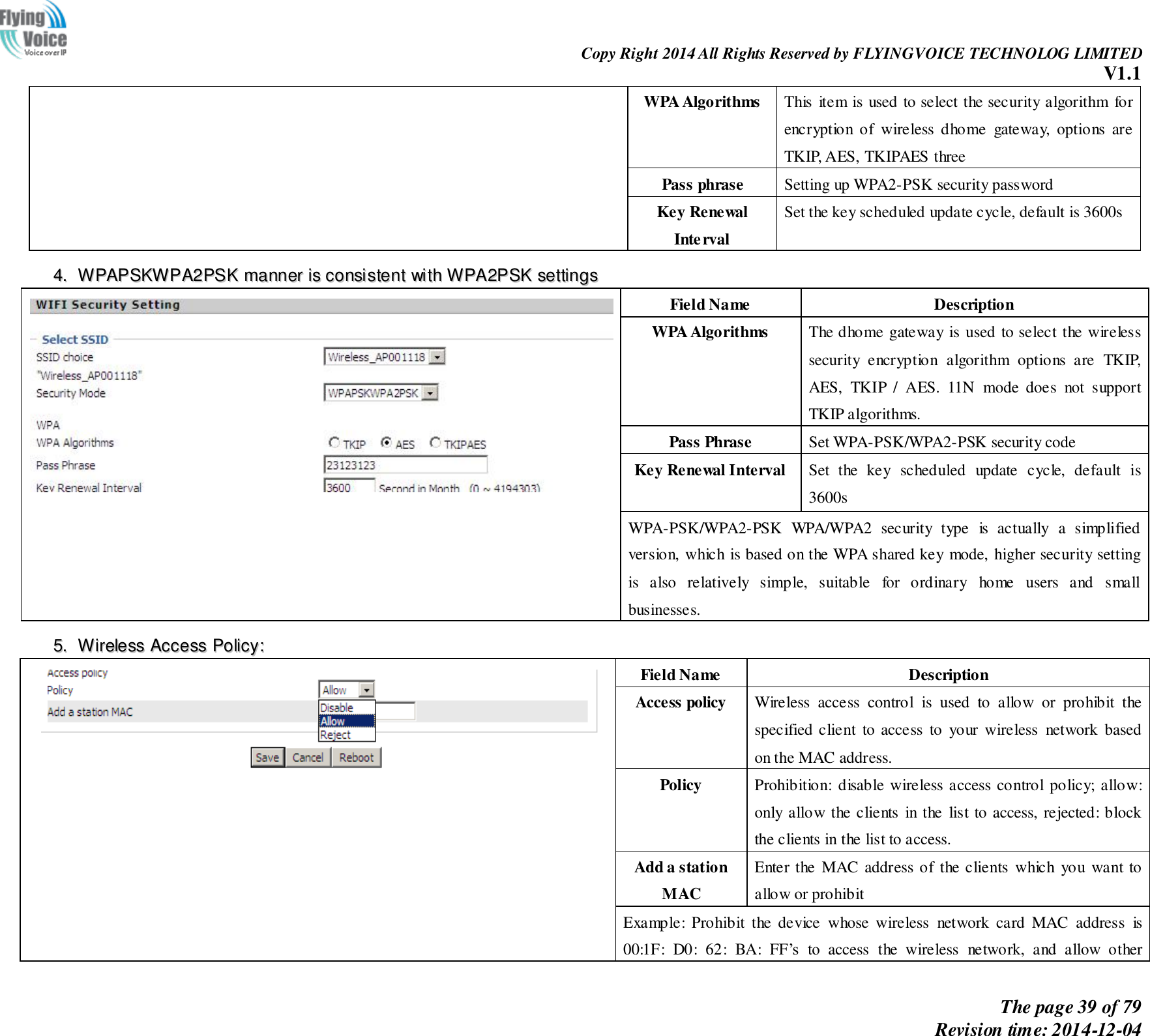Click the 'Copy Right 2014' header line

pos(861,53)
